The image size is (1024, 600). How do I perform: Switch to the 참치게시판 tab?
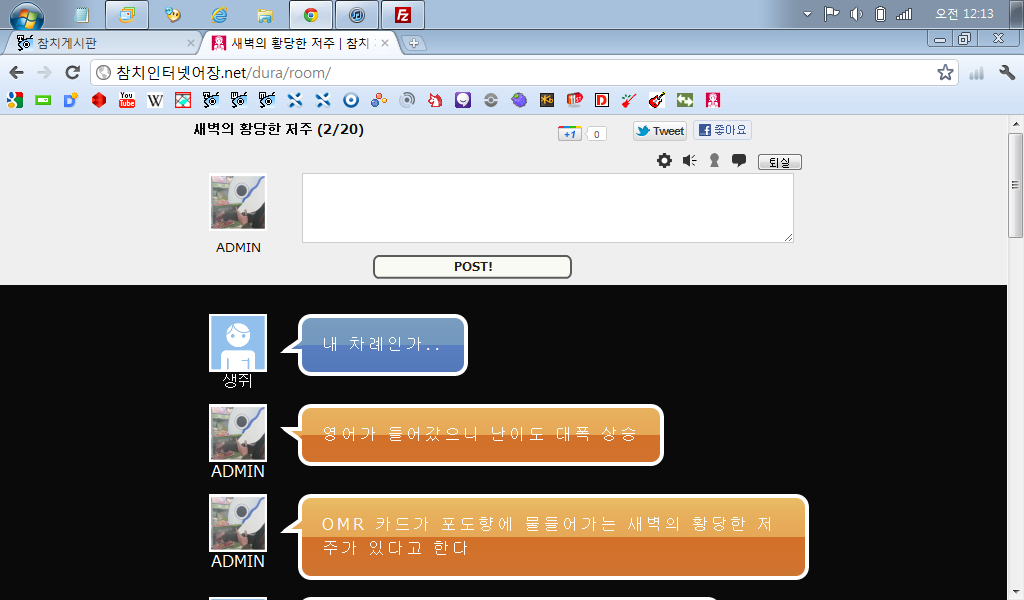(x=100, y=43)
